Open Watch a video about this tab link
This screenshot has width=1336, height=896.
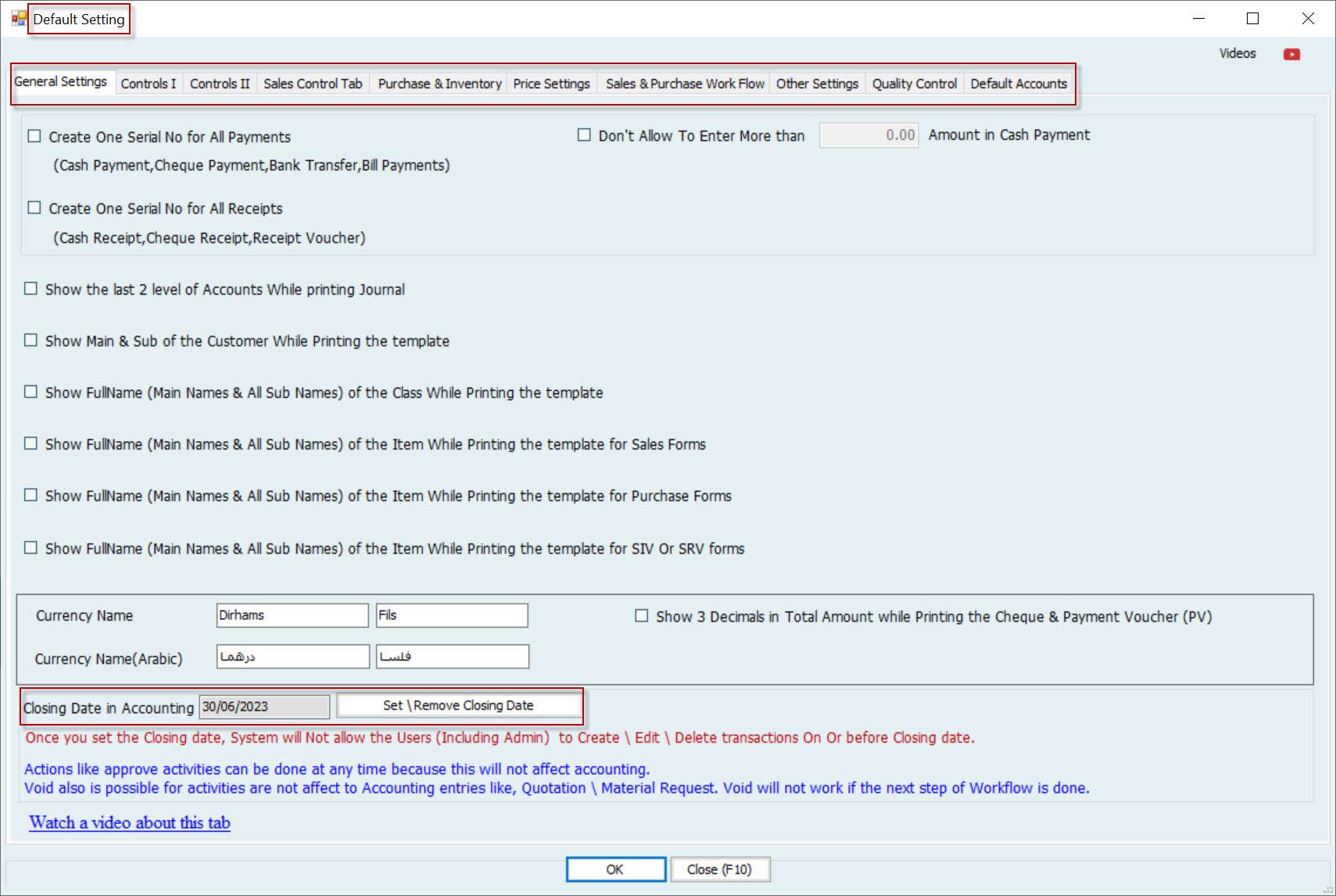click(130, 823)
